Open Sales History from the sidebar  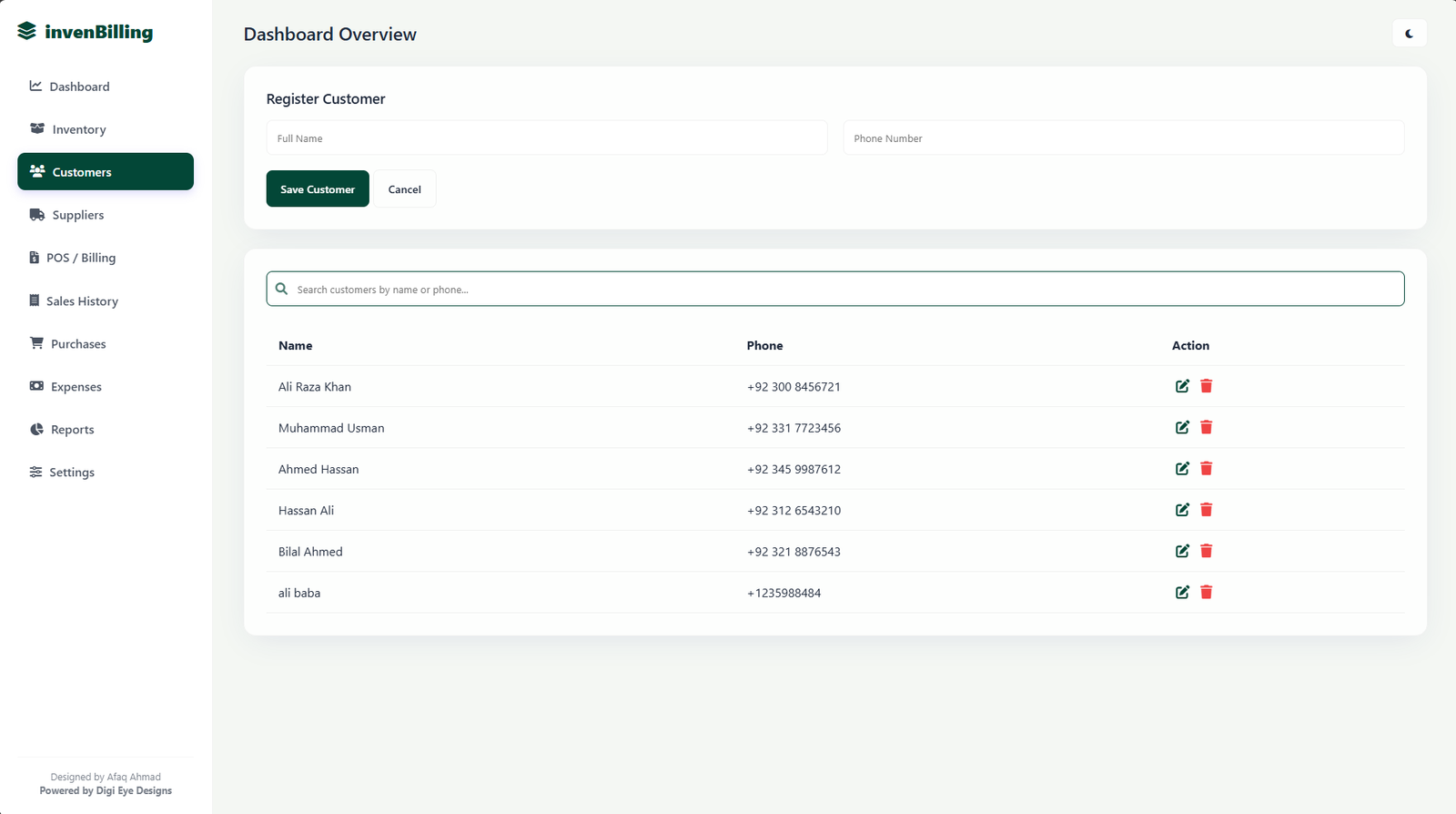point(82,301)
